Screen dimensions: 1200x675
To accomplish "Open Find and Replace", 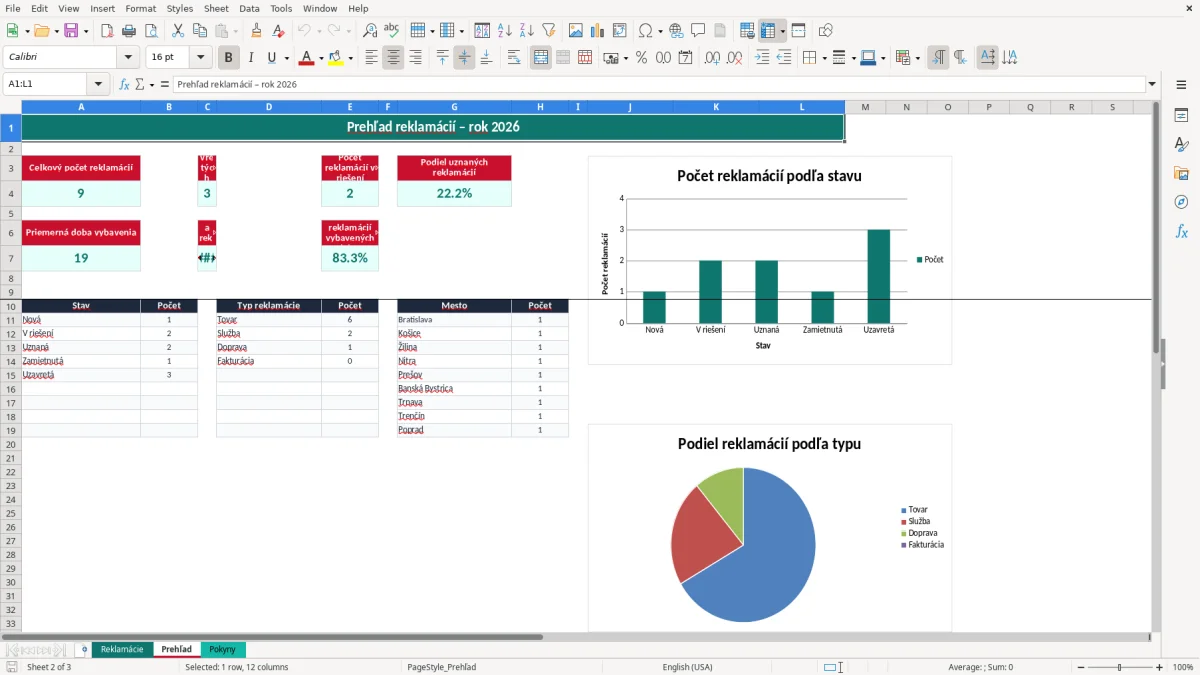I will click(370, 31).
